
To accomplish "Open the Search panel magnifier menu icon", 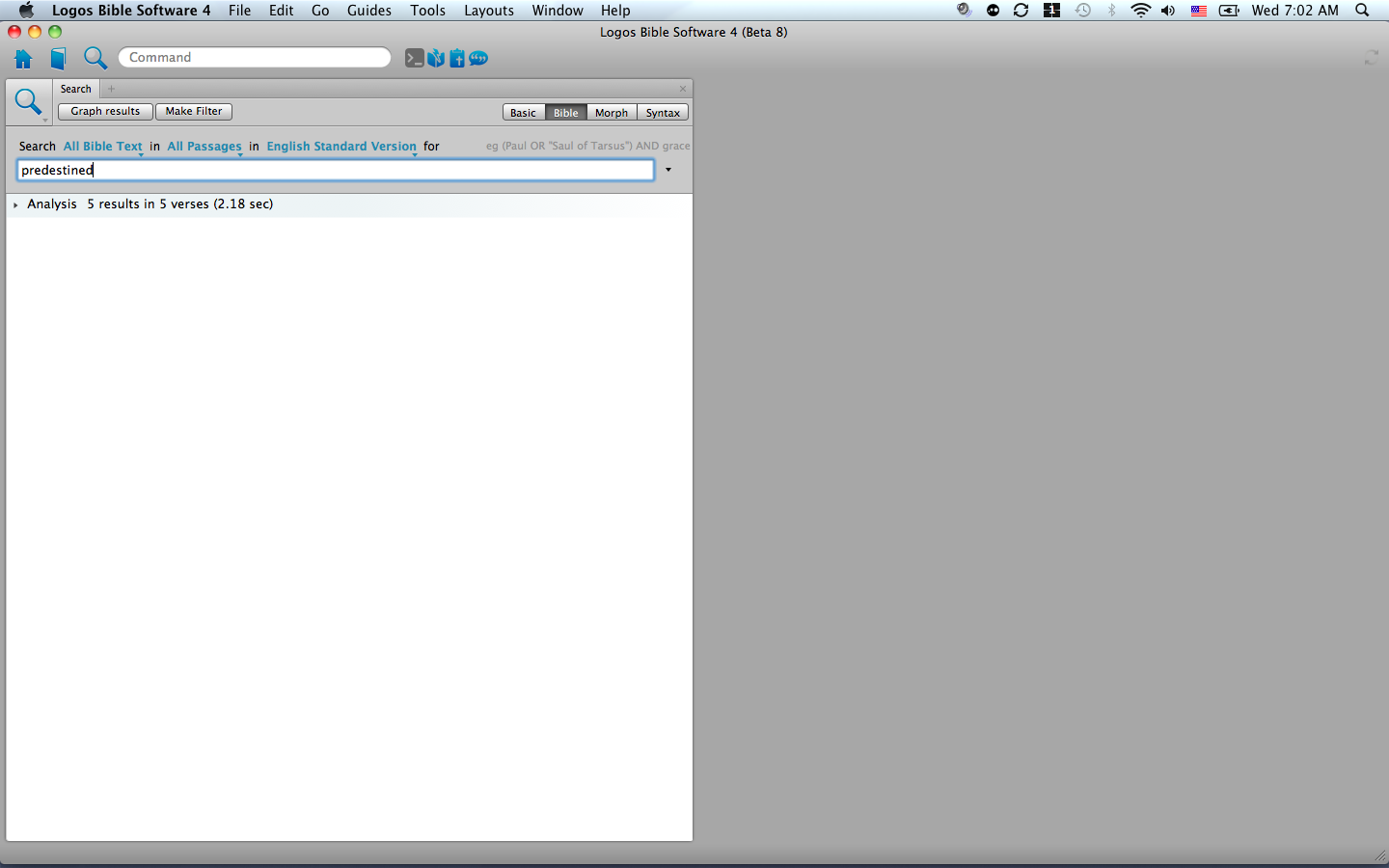I will point(29,102).
